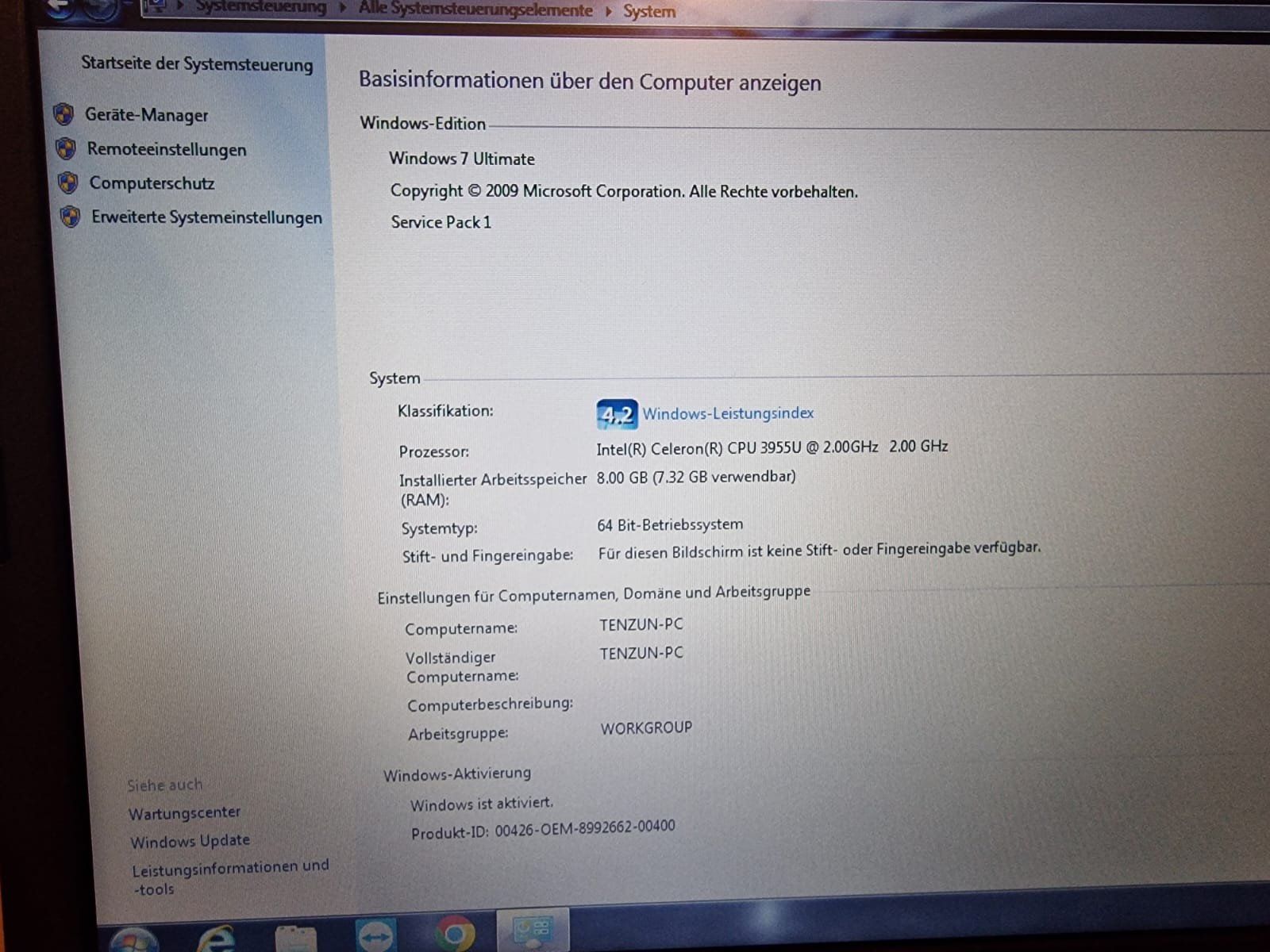Open Erweiterte Systemeinstellungen
The height and width of the screenshot is (952, 1270).
pos(206,217)
